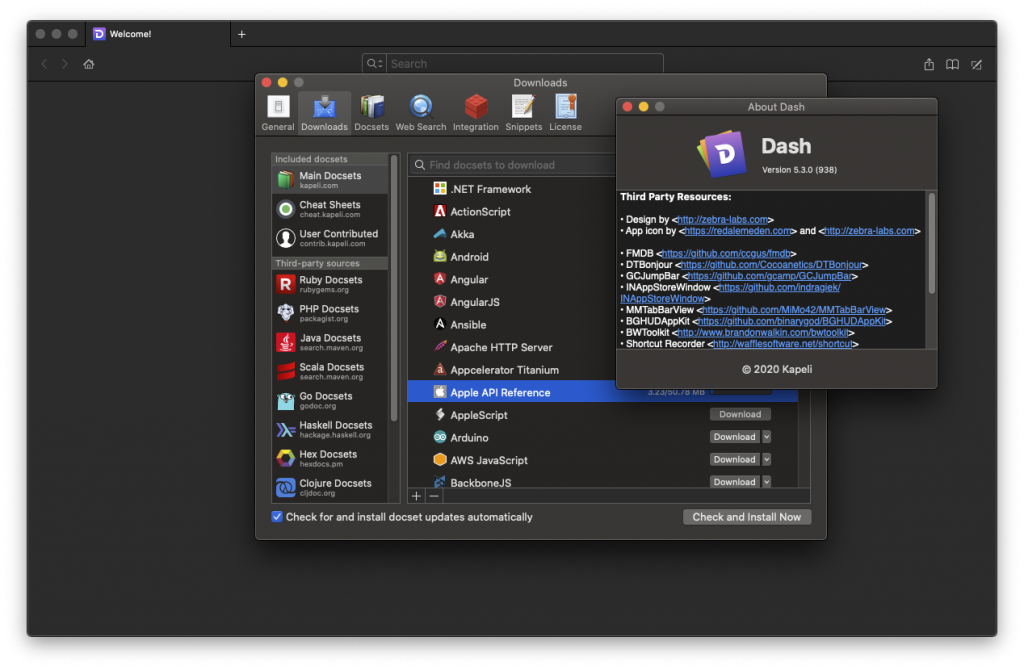Viewport: 1024px width, 670px height.
Task: Open the Snippets preferences pane
Action: [x=523, y=113]
